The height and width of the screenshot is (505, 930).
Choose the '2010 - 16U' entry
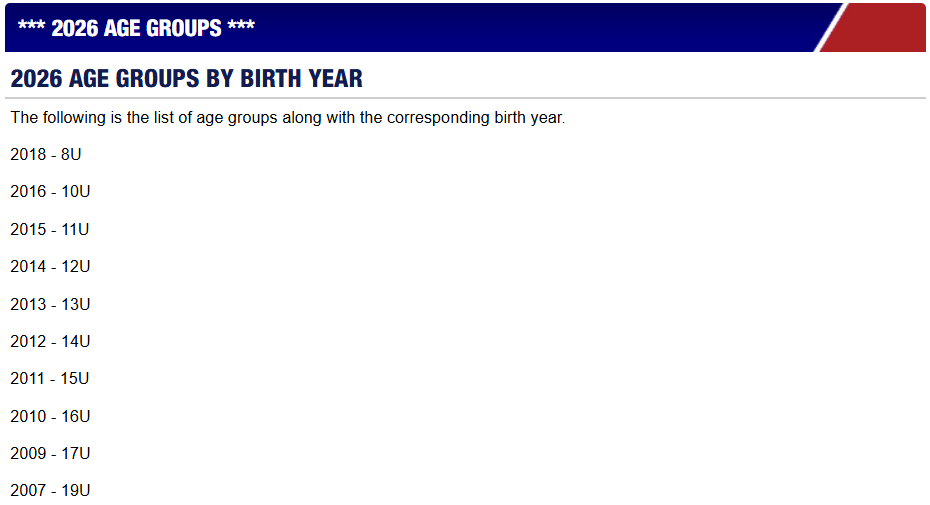50,416
